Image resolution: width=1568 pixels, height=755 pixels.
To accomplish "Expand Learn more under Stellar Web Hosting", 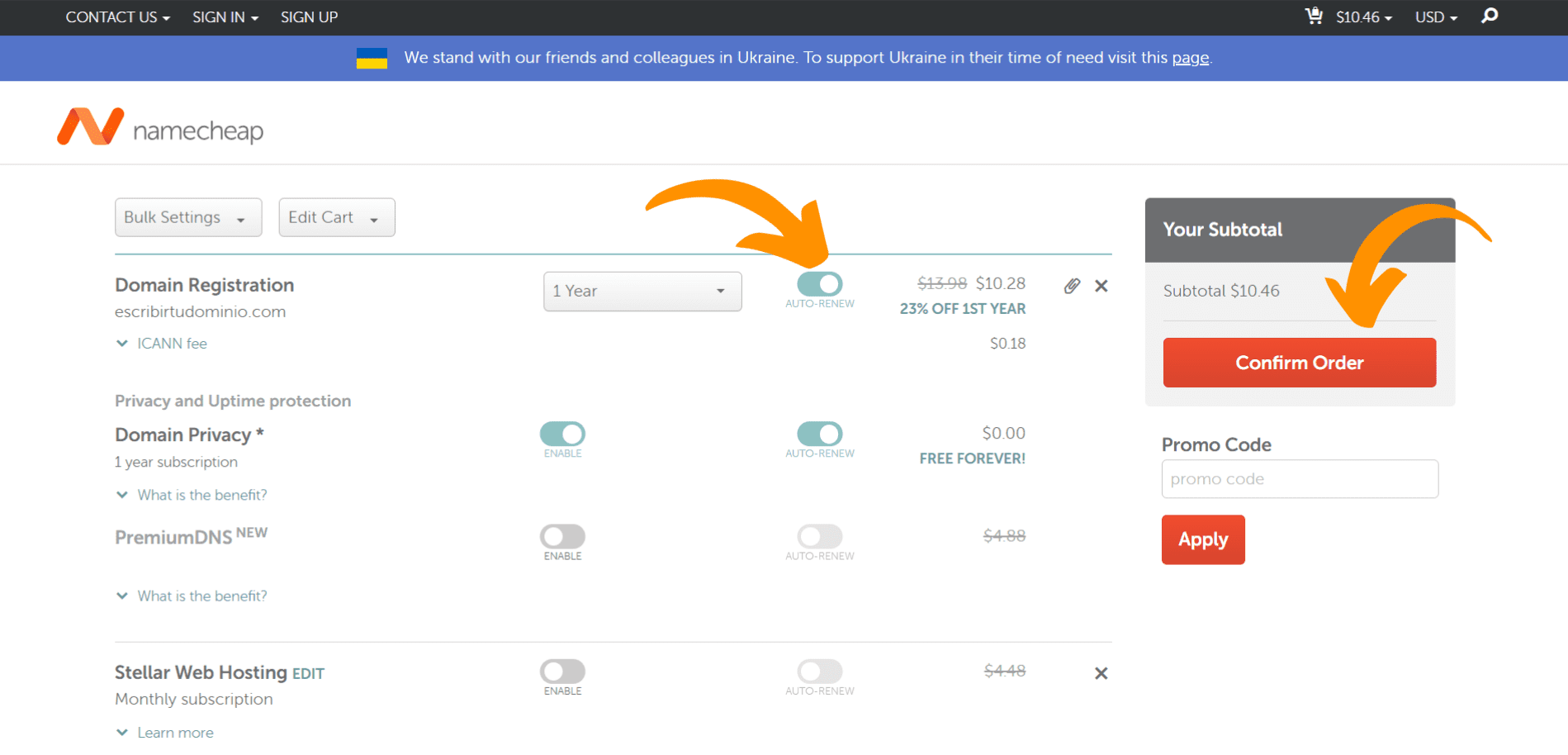I will click(x=165, y=733).
